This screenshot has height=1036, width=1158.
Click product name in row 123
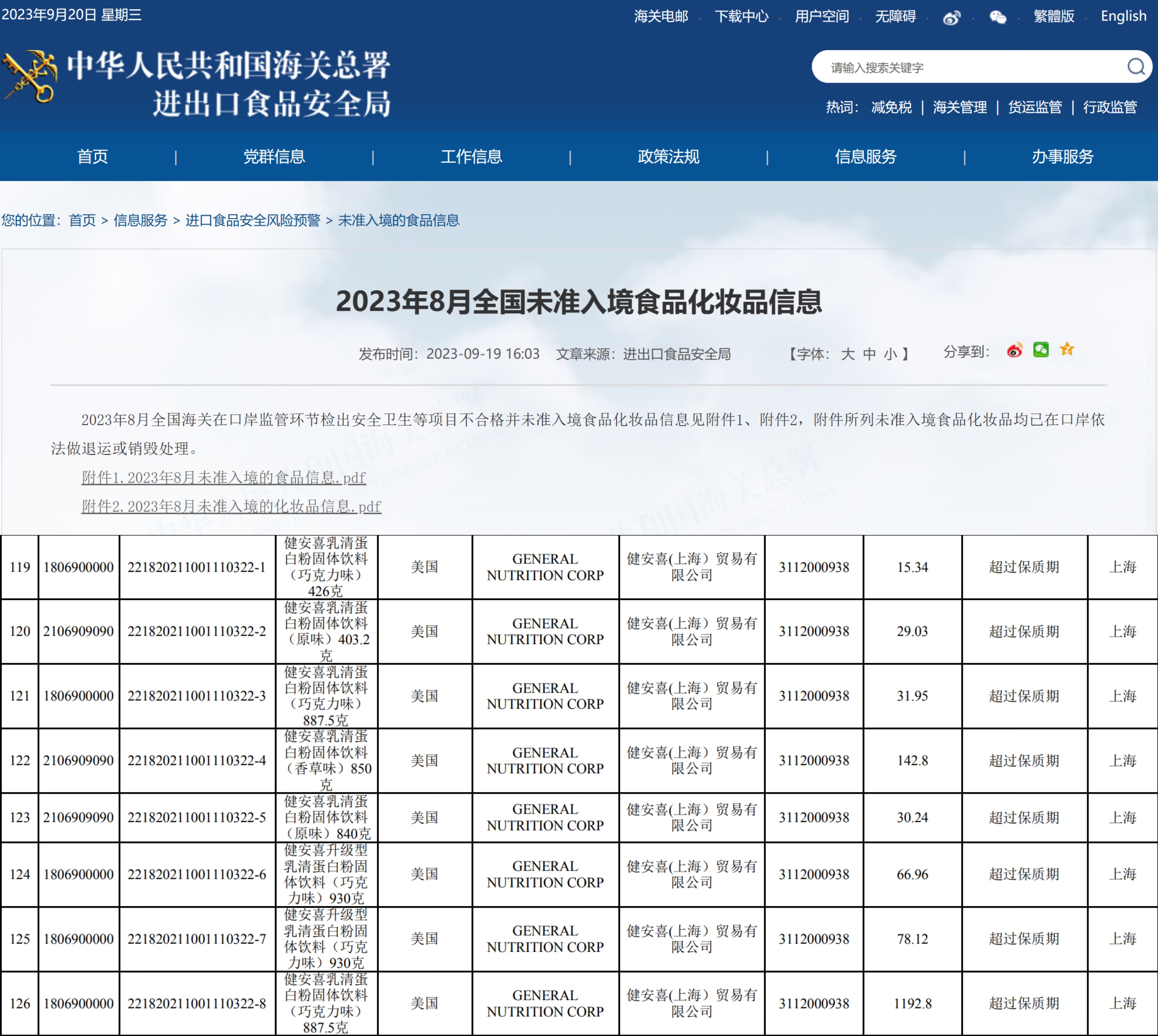327,817
